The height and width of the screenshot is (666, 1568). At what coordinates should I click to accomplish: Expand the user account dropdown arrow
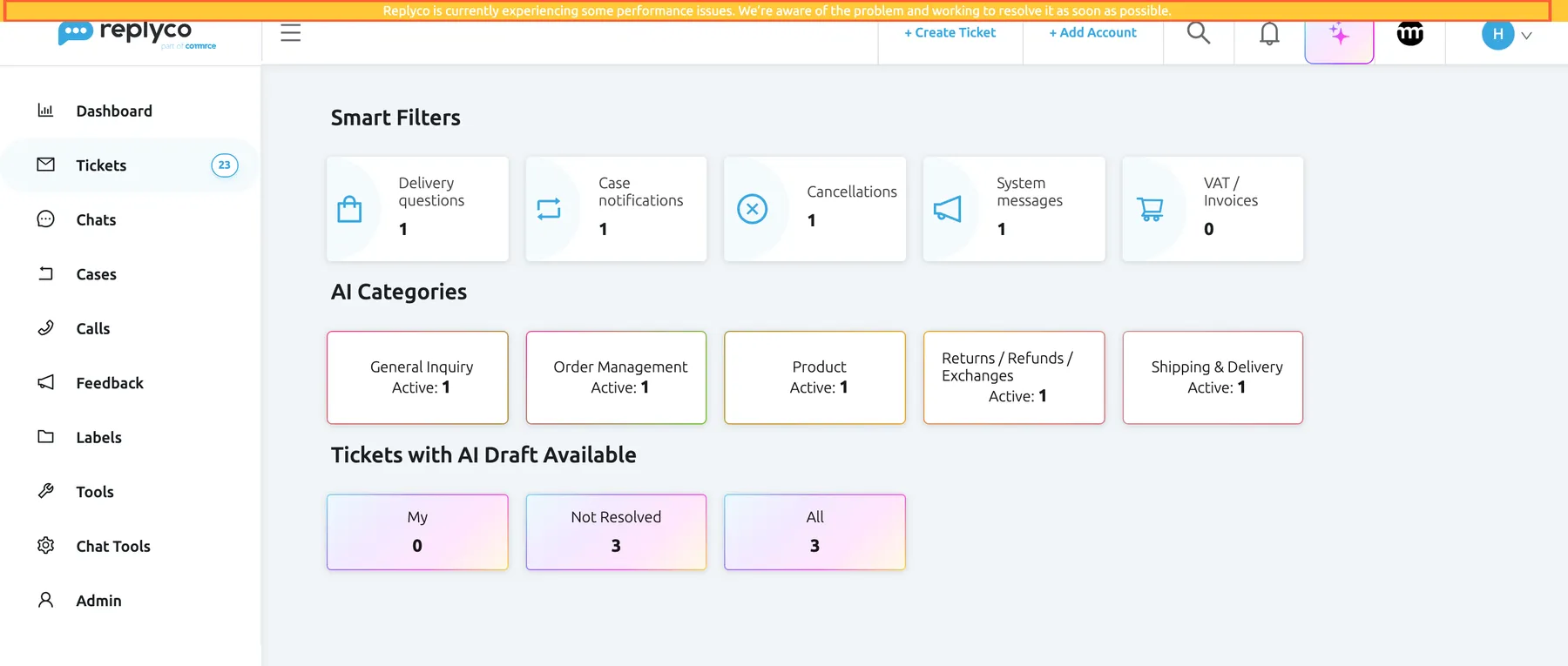pos(1526,36)
